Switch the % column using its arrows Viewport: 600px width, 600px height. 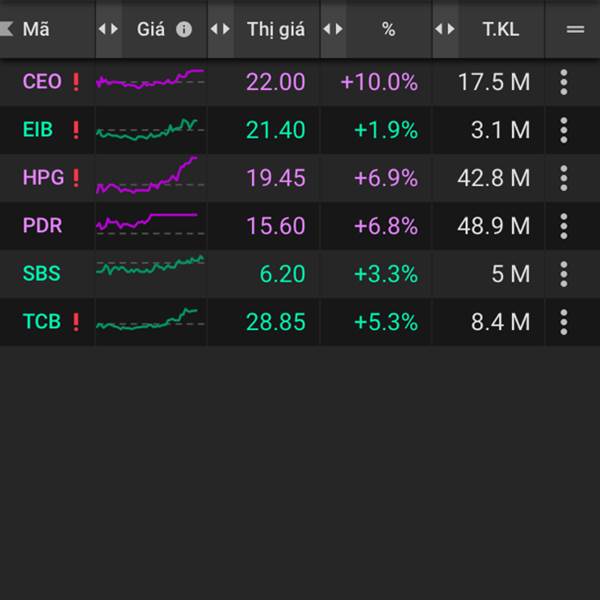pos(333,29)
